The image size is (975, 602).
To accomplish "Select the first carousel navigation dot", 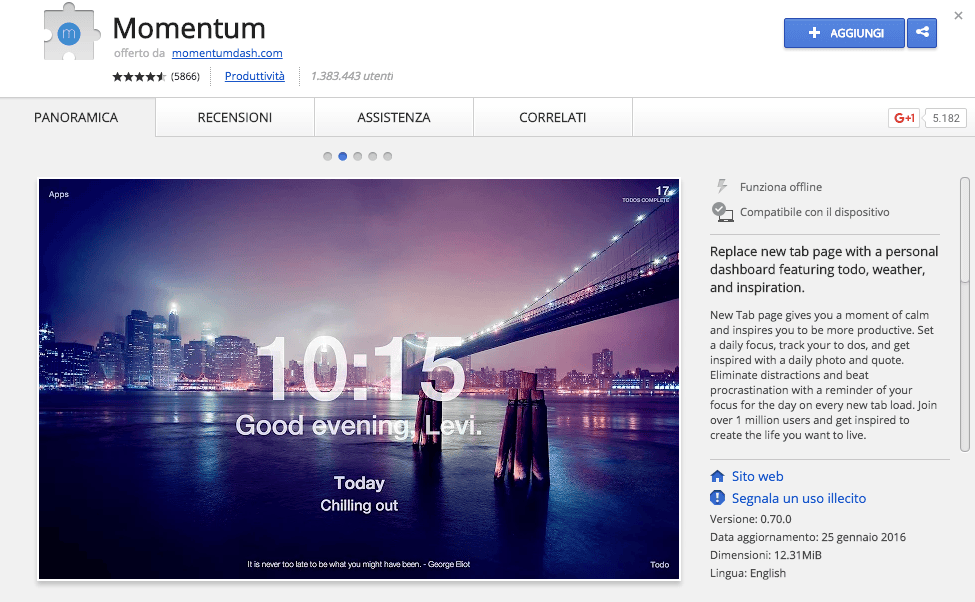I will [327, 156].
